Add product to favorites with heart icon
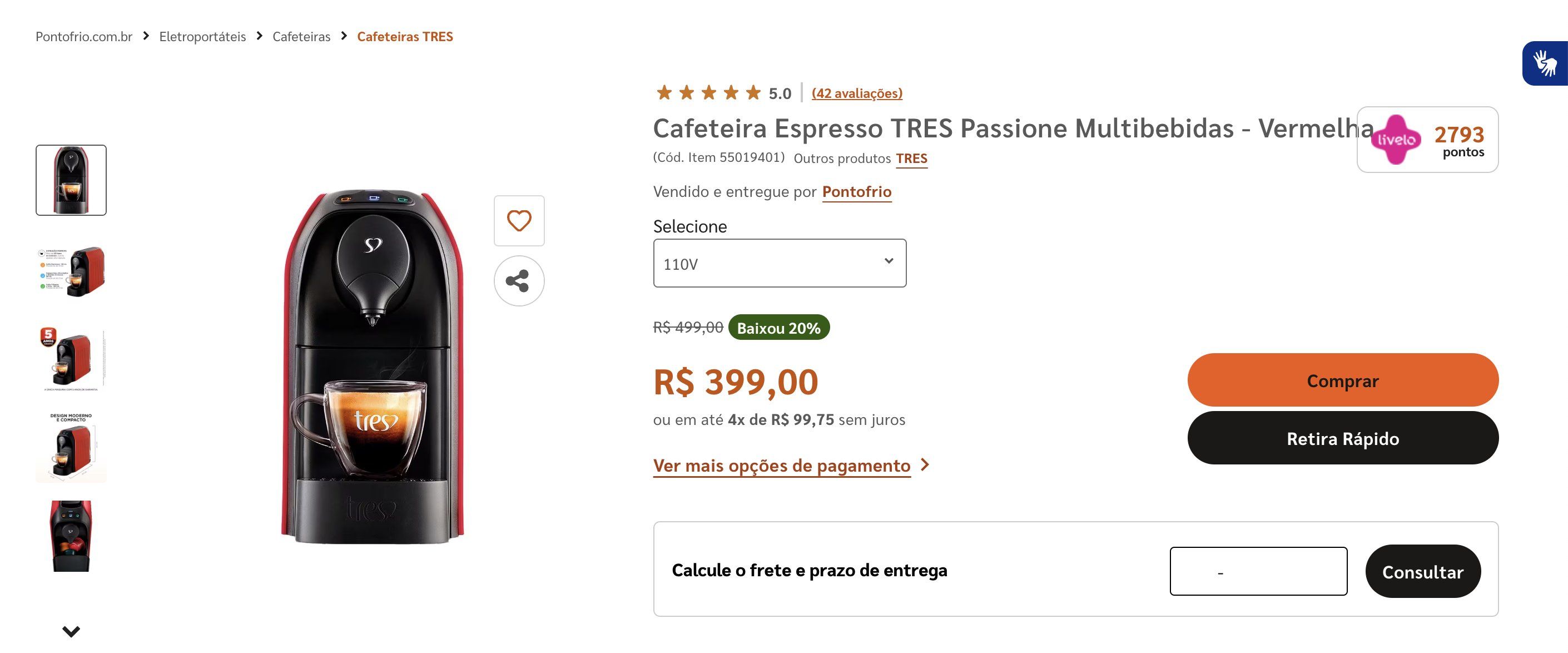 point(519,220)
